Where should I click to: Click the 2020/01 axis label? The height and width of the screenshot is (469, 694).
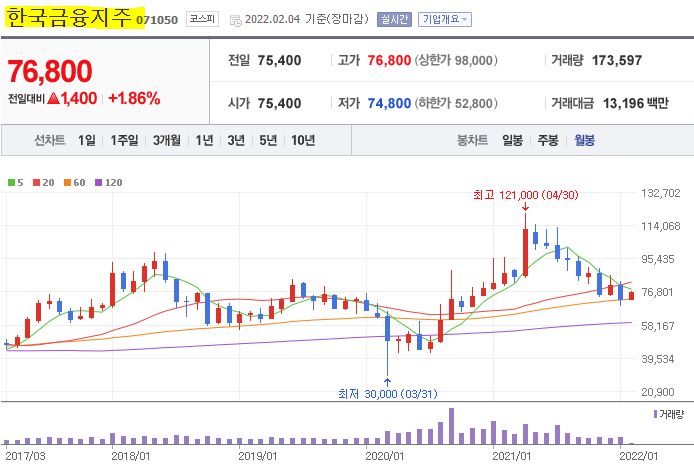385,456
